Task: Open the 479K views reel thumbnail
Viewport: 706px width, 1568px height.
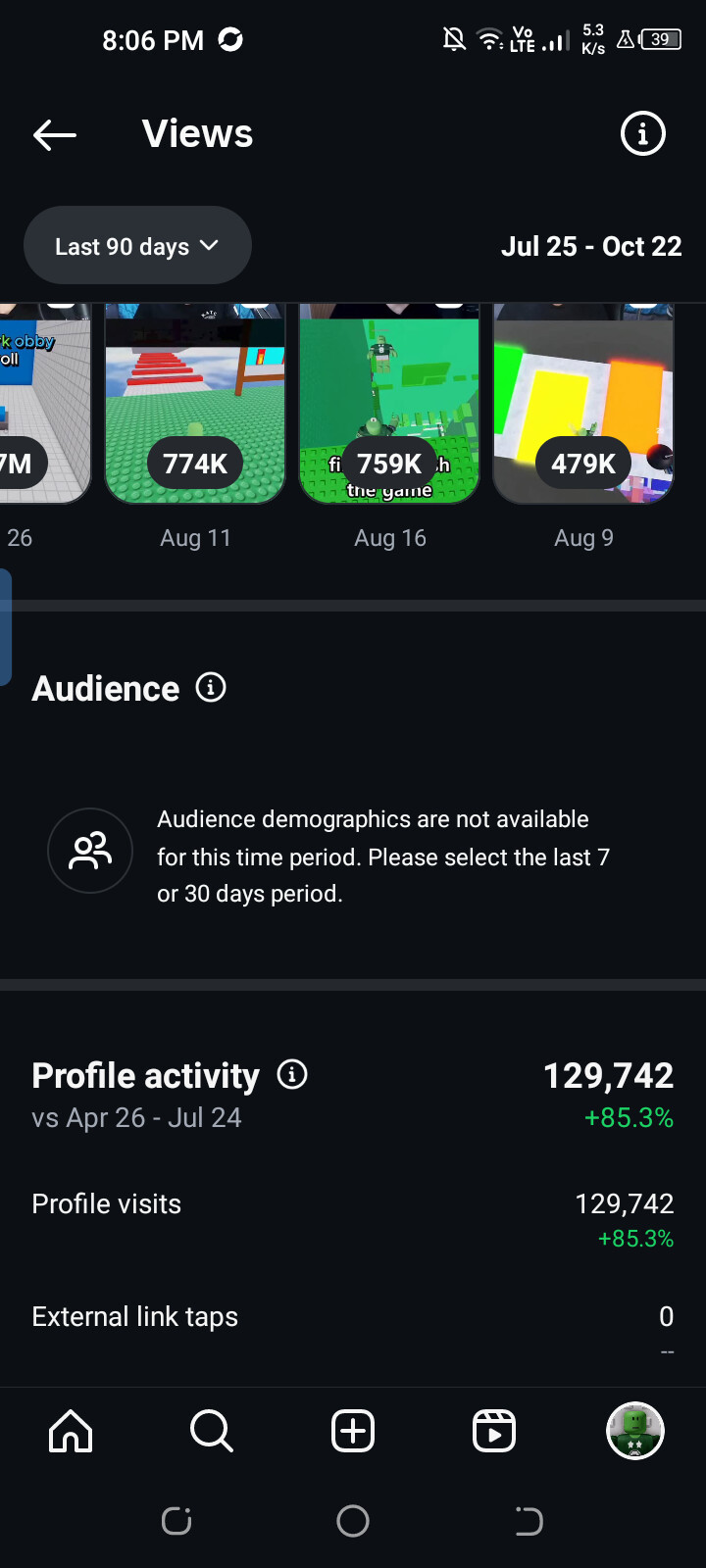Action: pyautogui.click(x=583, y=404)
